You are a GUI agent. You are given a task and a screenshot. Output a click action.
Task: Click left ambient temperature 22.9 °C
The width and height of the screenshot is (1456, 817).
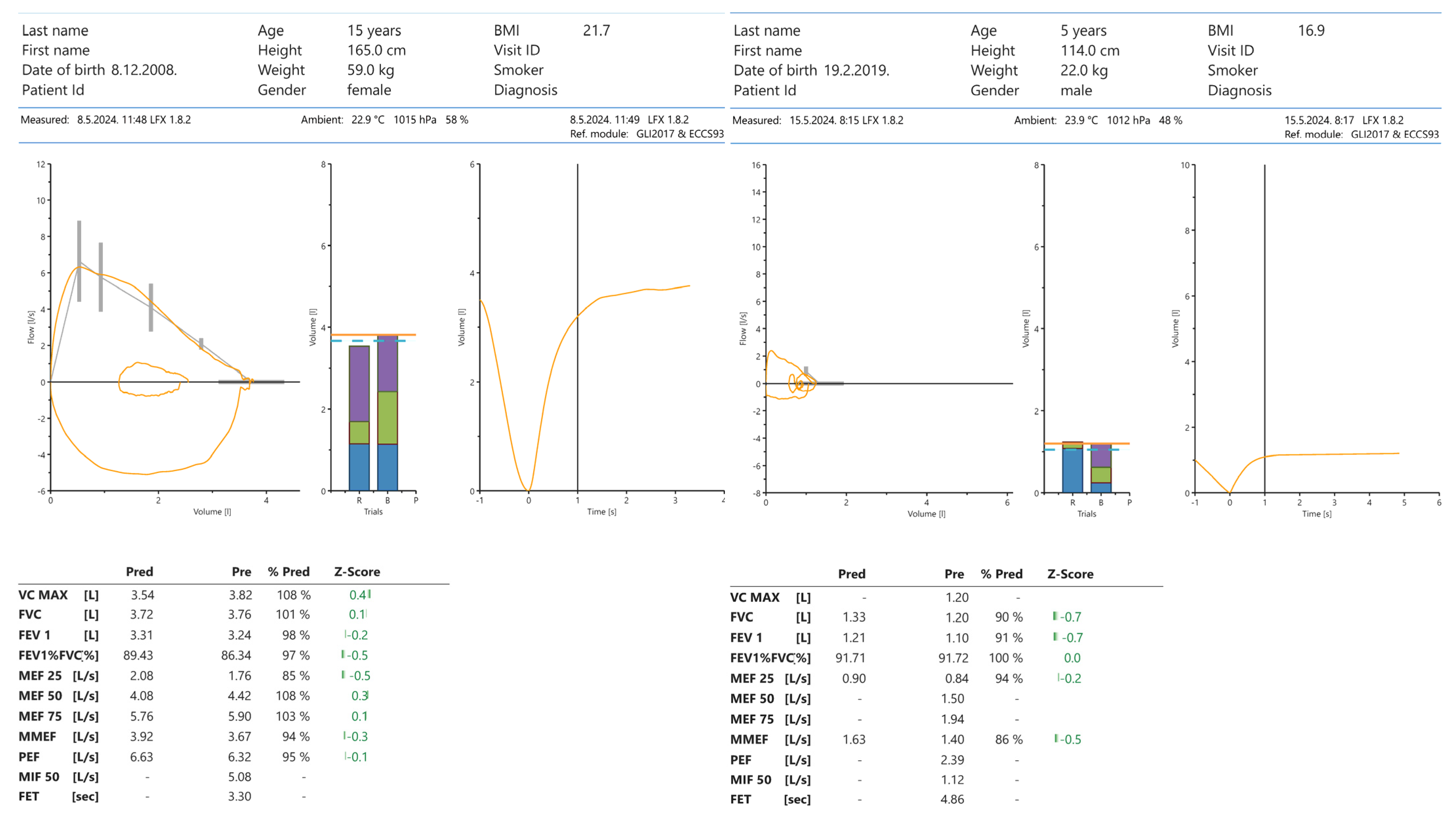pos(368,120)
